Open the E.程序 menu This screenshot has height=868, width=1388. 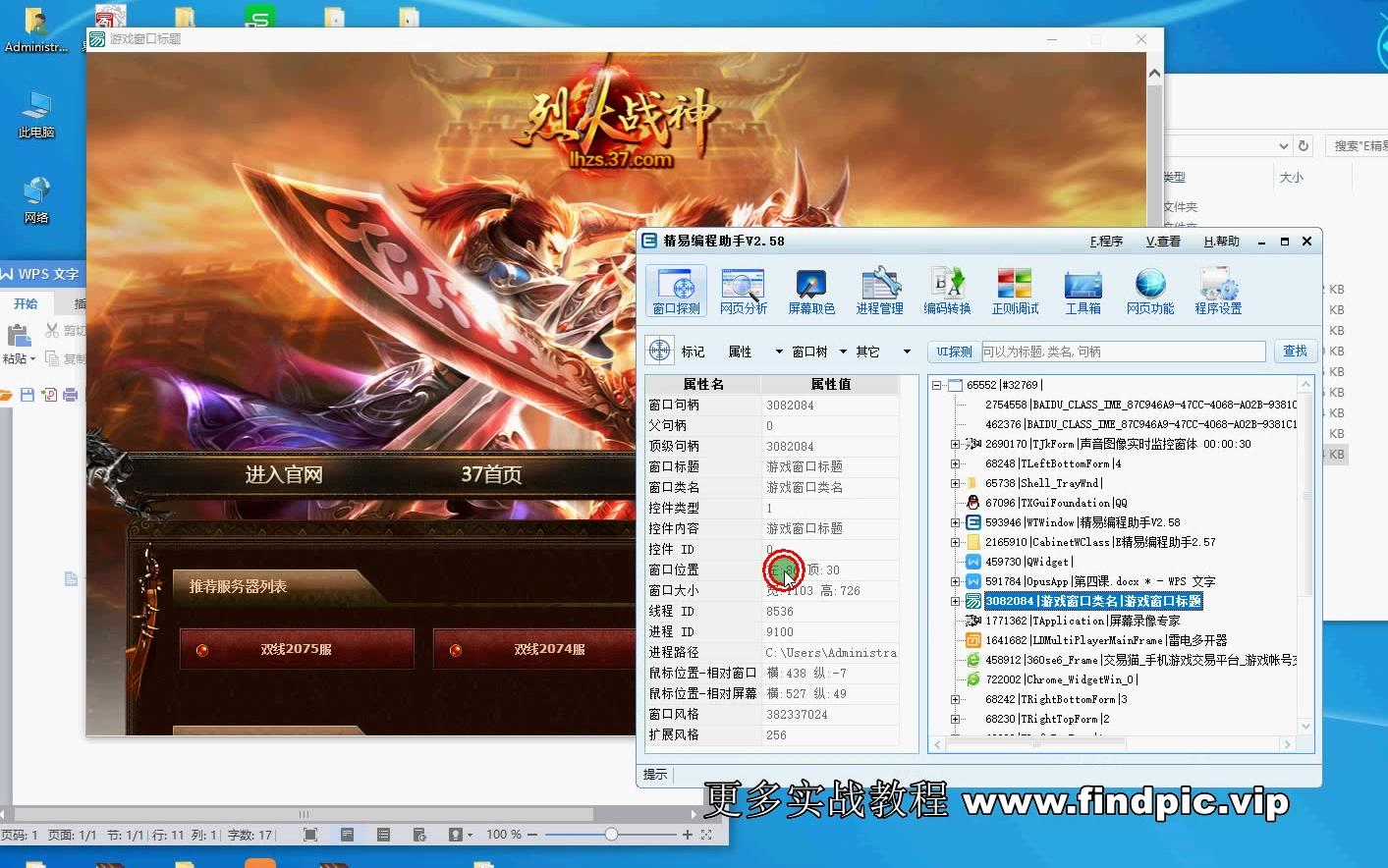[1106, 241]
